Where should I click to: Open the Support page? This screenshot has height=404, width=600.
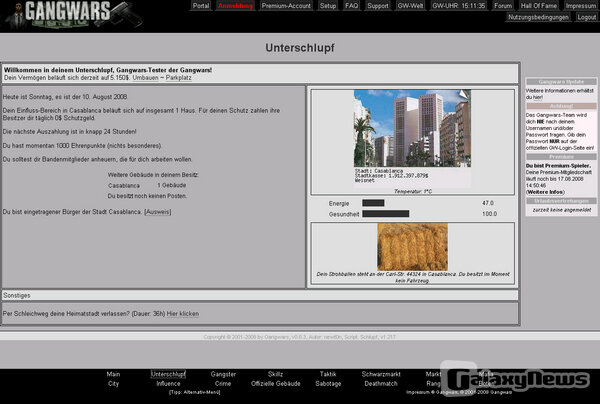pyautogui.click(x=378, y=6)
